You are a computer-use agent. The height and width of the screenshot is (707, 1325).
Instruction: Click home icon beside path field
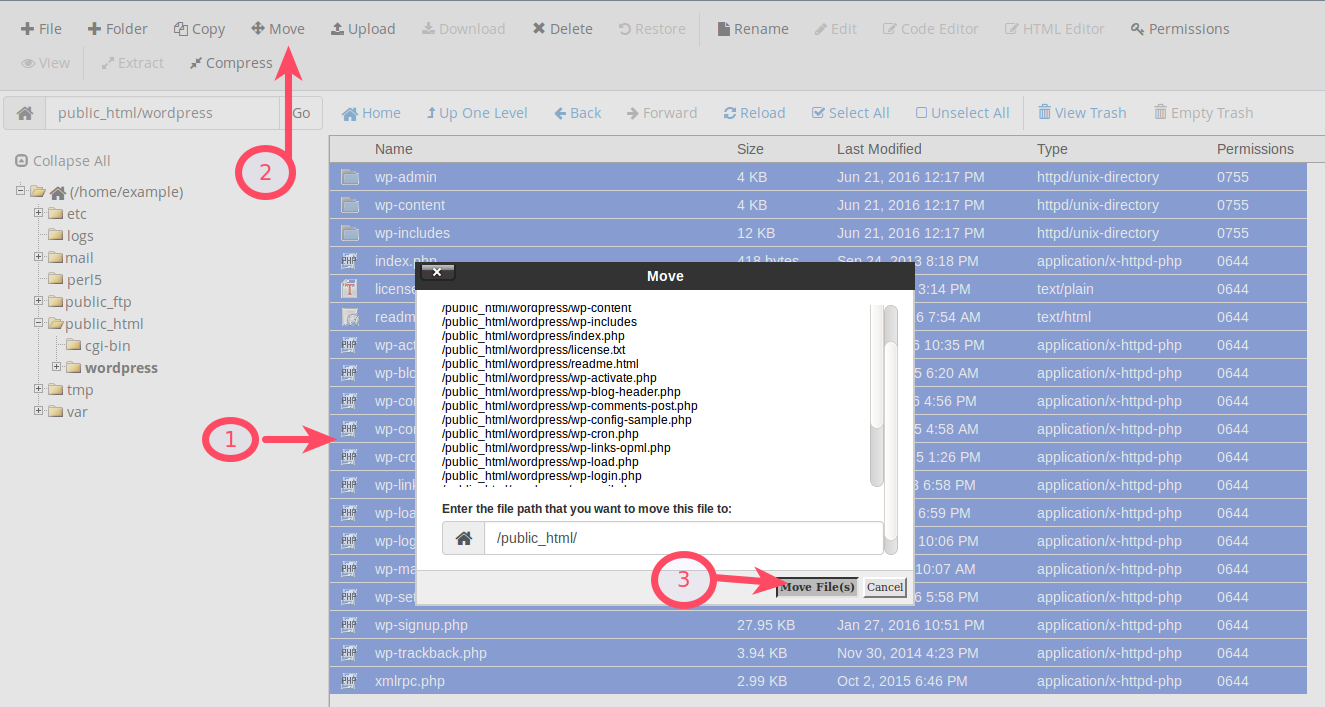pos(25,113)
